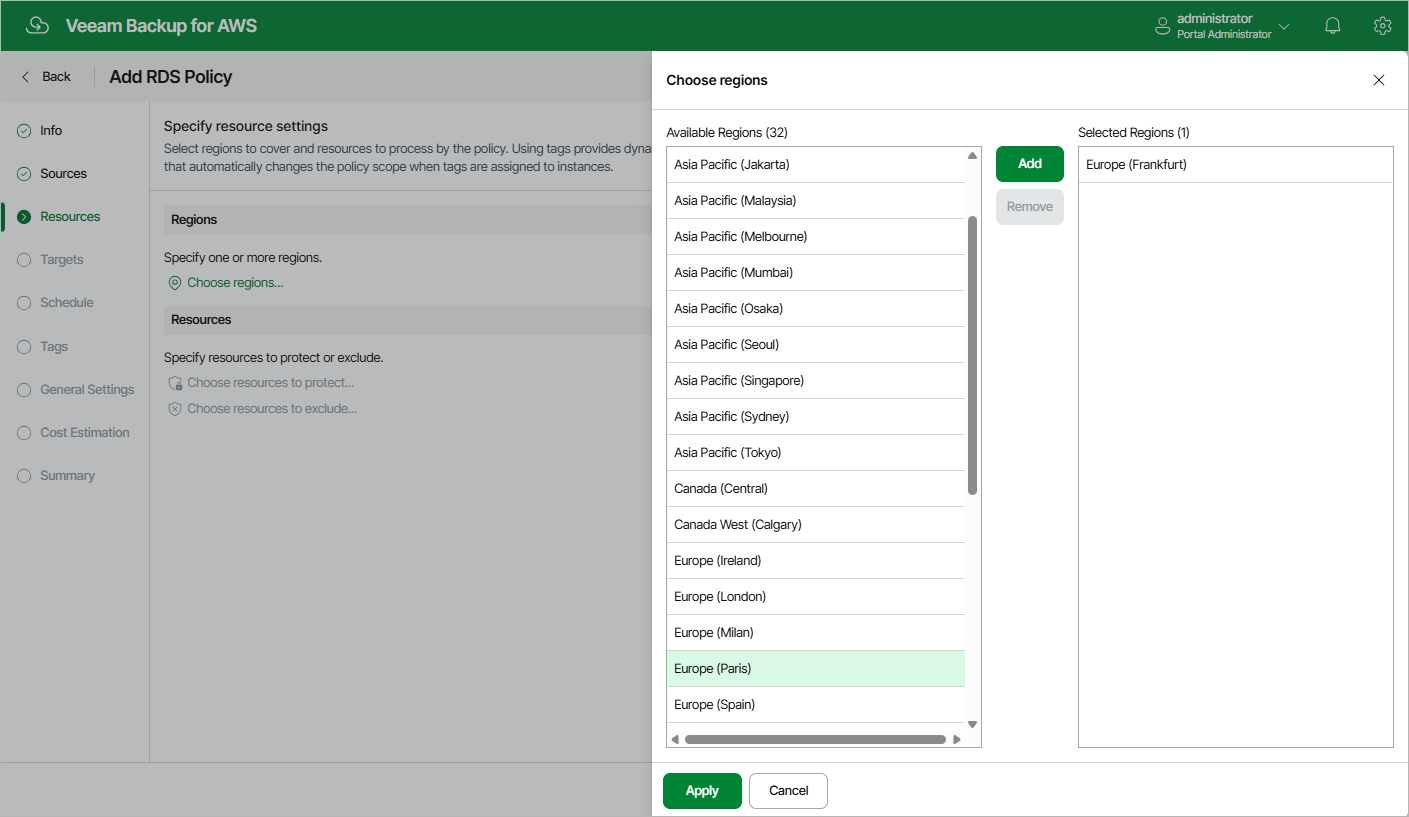1409x817 pixels.
Task: Select Asia Pacific (Jakarta) region
Action: (816, 165)
